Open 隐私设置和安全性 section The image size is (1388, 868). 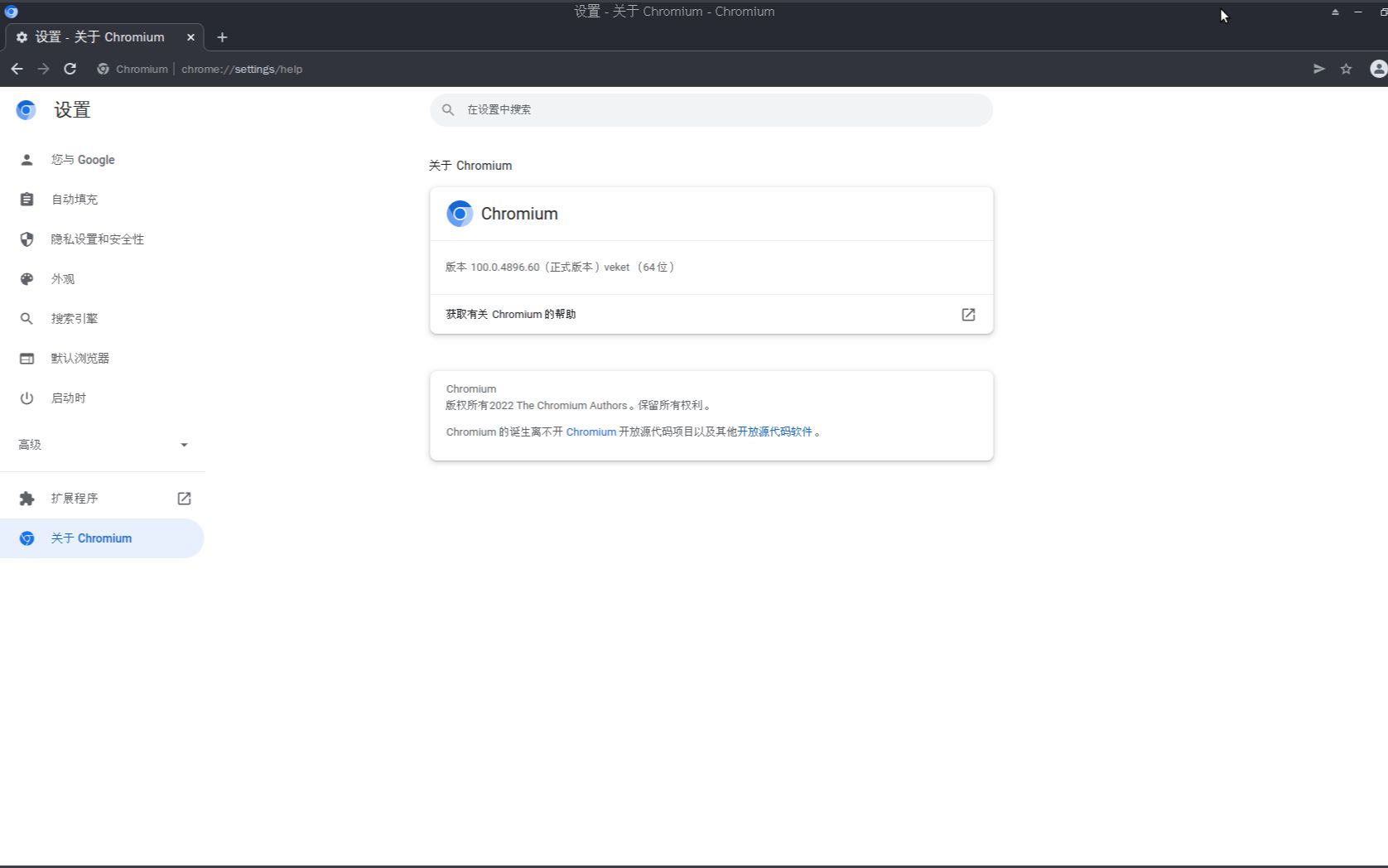click(102, 239)
